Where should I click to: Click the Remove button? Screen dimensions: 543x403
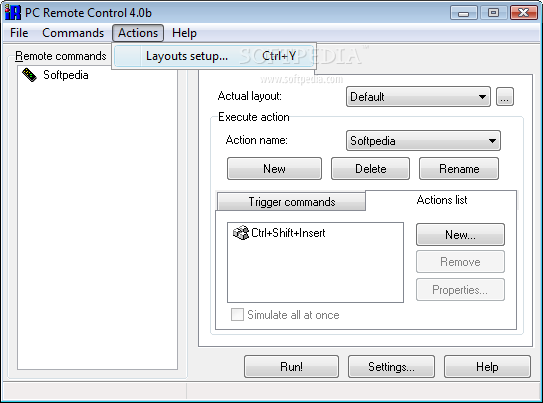pyautogui.click(x=460, y=262)
